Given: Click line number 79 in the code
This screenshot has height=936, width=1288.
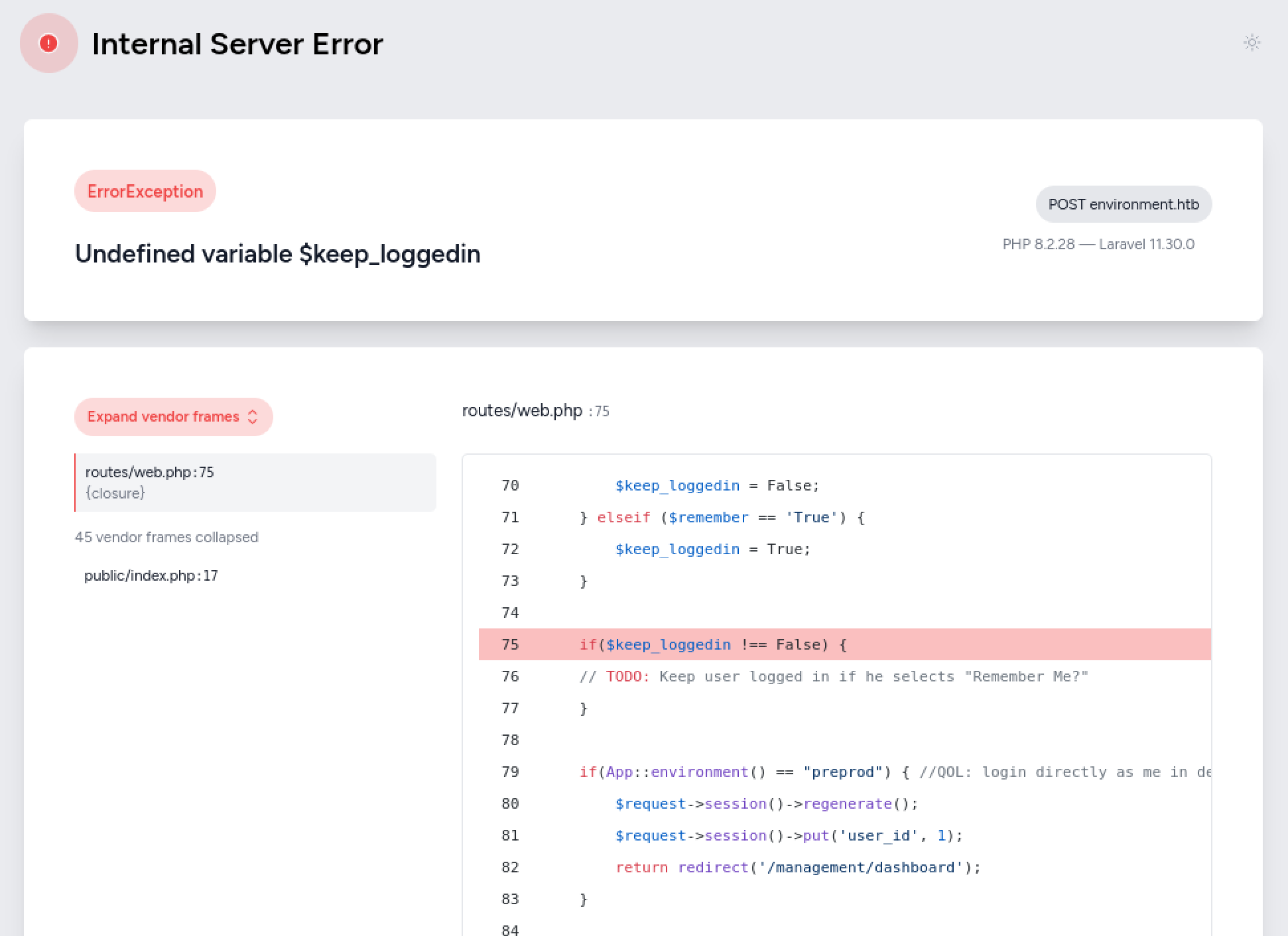Looking at the screenshot, I should tap(510, 772).
